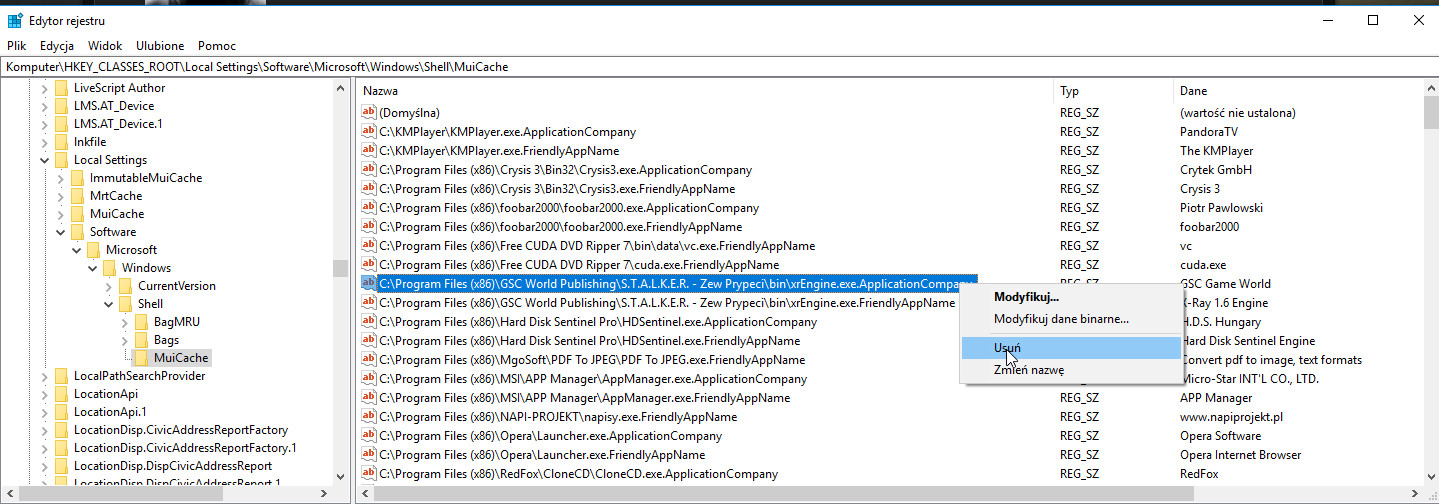Select Crysis3.exe.ApplicationCompany value icon
1439x504 pixels.
click(x=368, y=170)
